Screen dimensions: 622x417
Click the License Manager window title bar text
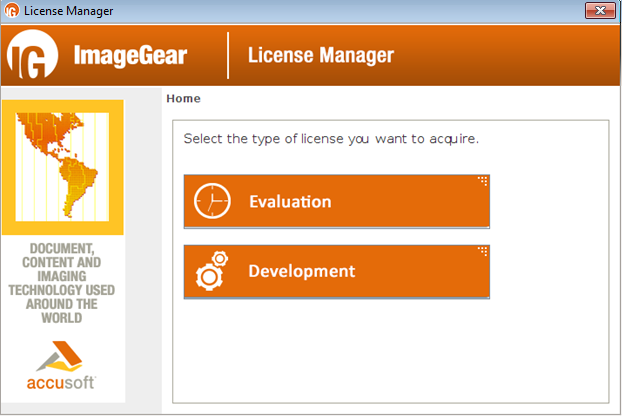point(68,11)
